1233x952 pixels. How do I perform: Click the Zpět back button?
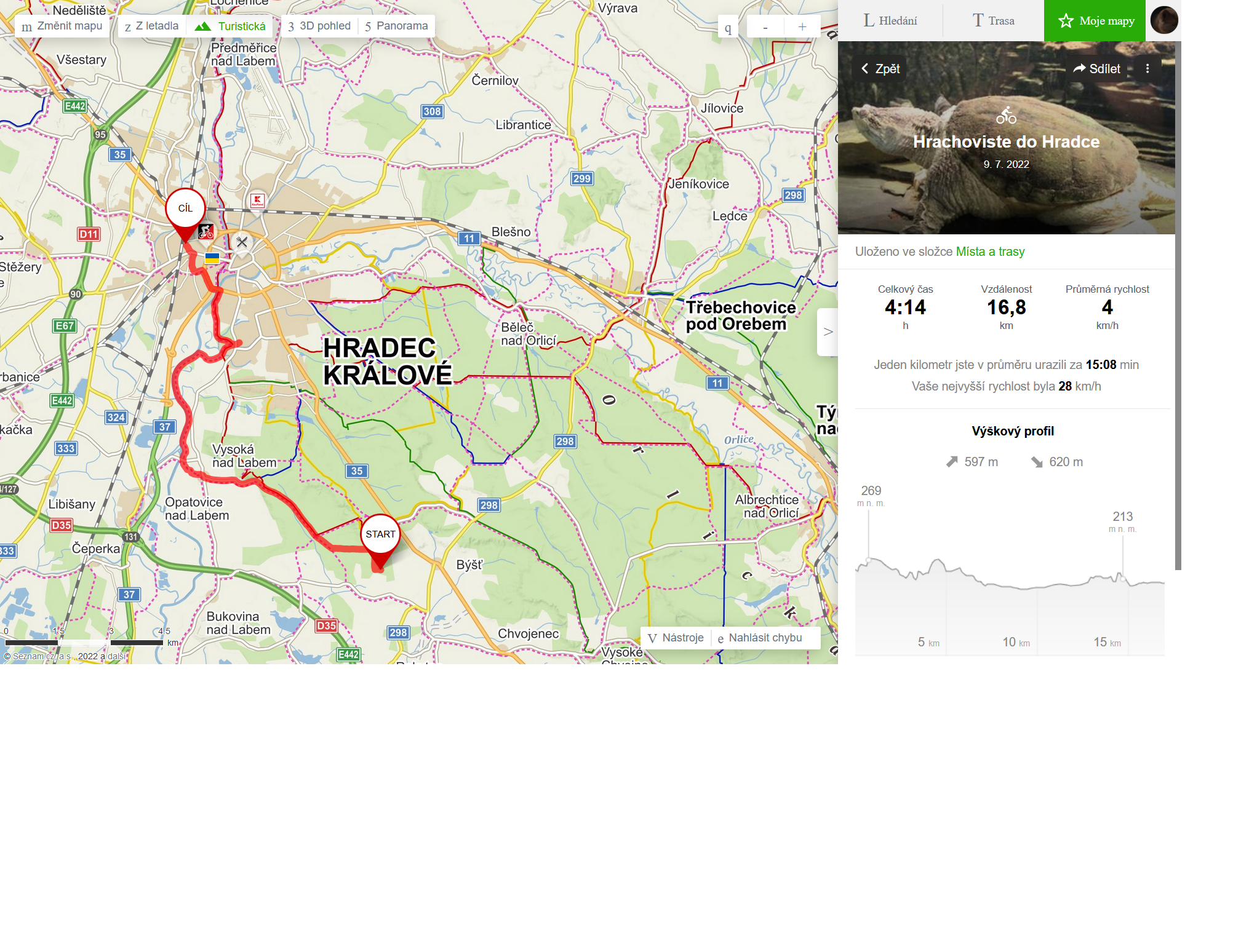(x=880, y=68)
